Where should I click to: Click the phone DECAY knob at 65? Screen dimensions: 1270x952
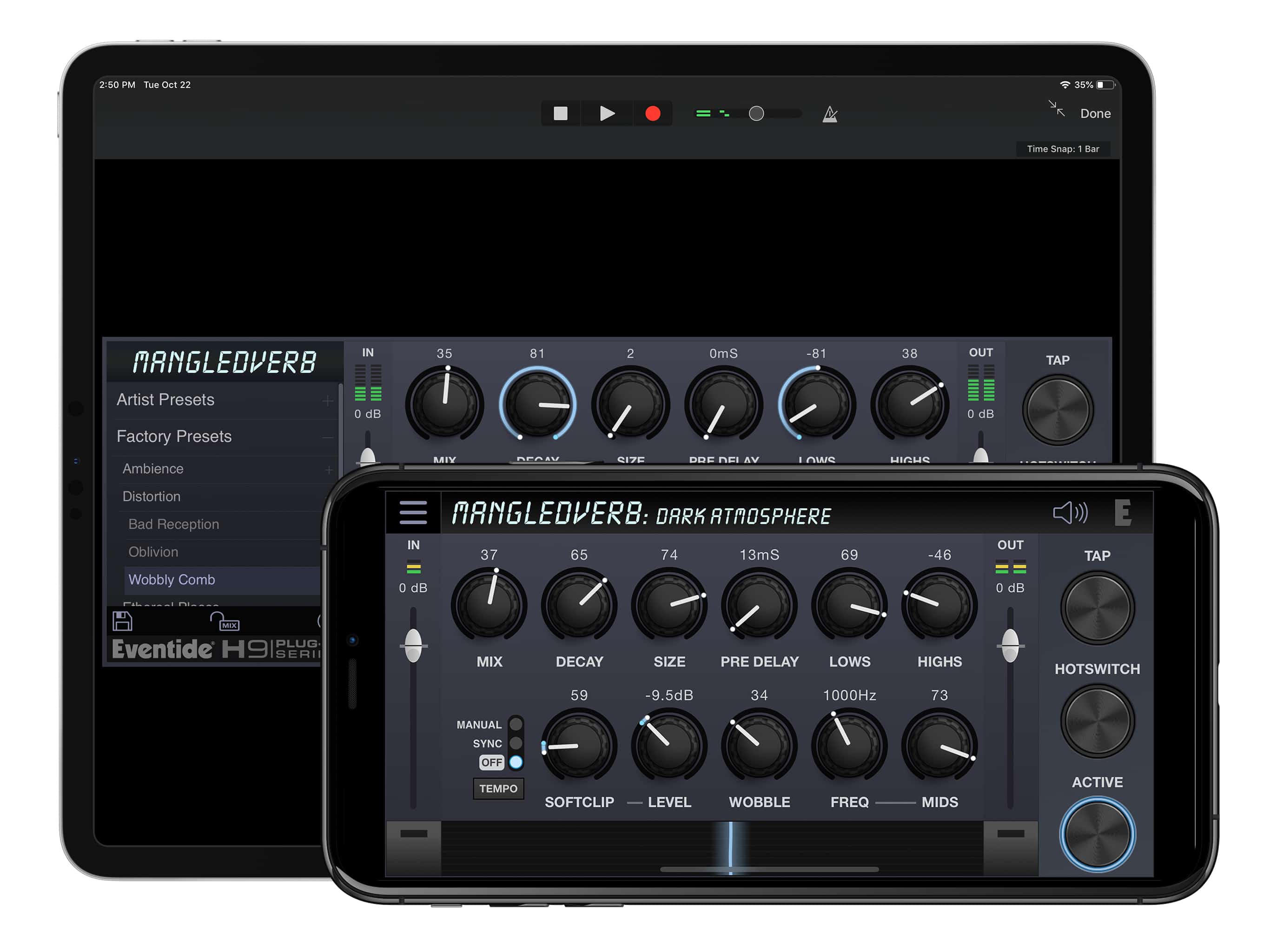(x=579, y=605)
